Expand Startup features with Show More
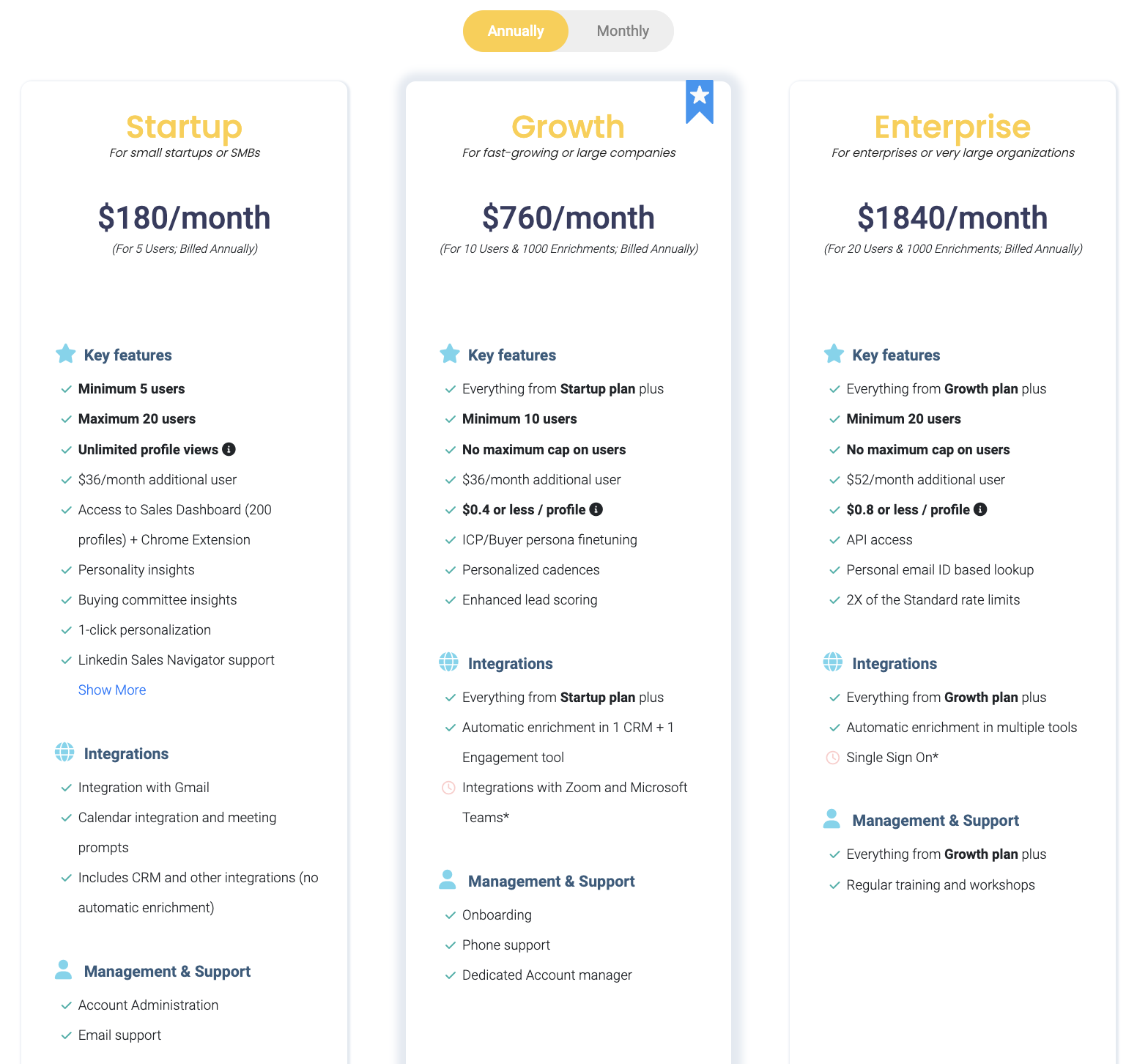This screenshot has width=1137, height=1064. [112, 690]
